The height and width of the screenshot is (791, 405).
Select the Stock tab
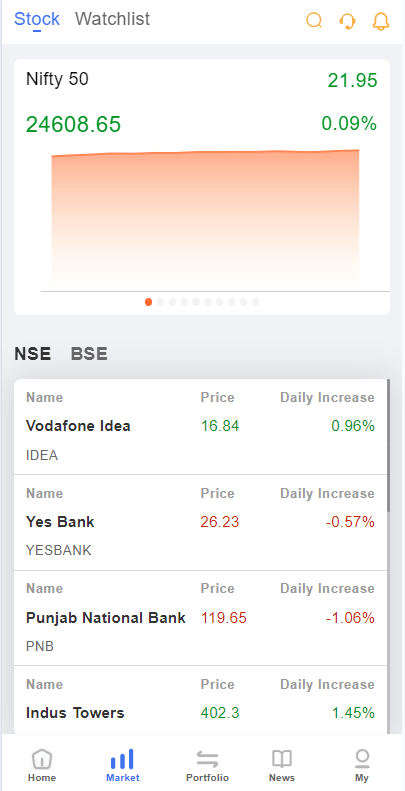pyautogui.click(x=37, y=19)
